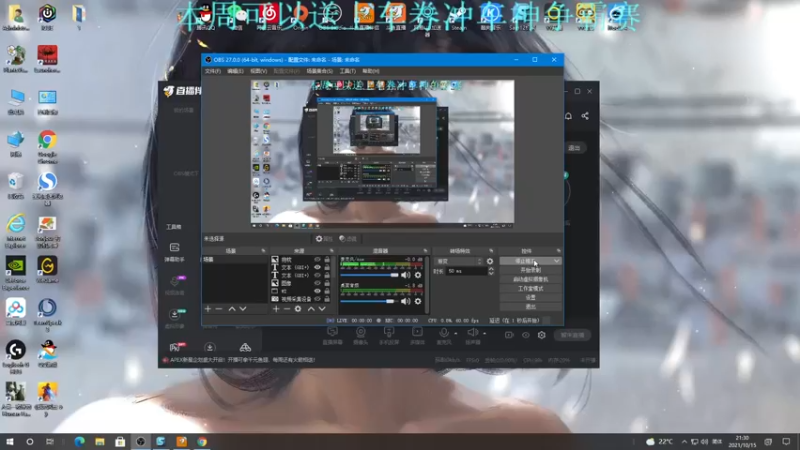
Task: Pop out the 混音器 dock panel
Action: pos(425,251)
